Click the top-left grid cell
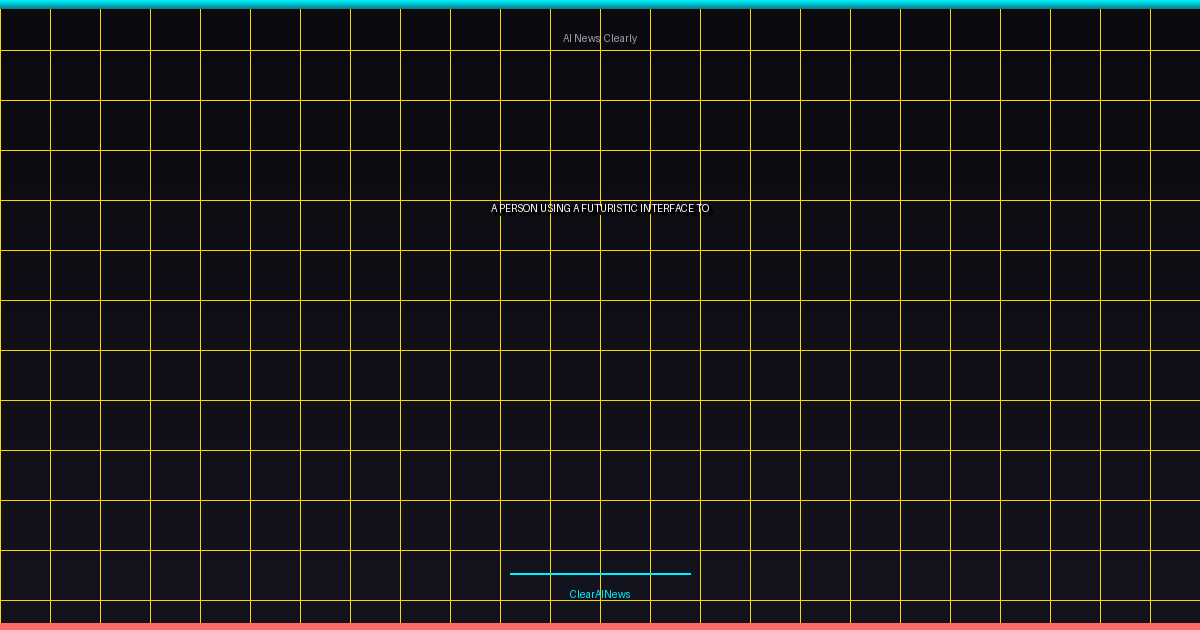Image resolution: width=1200 pixels, height=630 pixels. tap(25, 28)
